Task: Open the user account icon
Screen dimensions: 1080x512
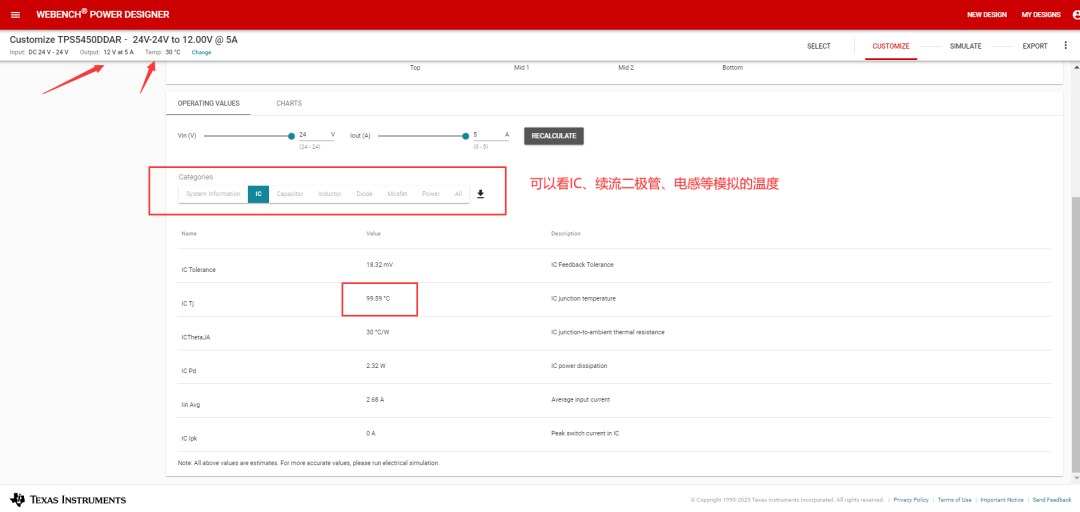Action: pos(1076,14)
